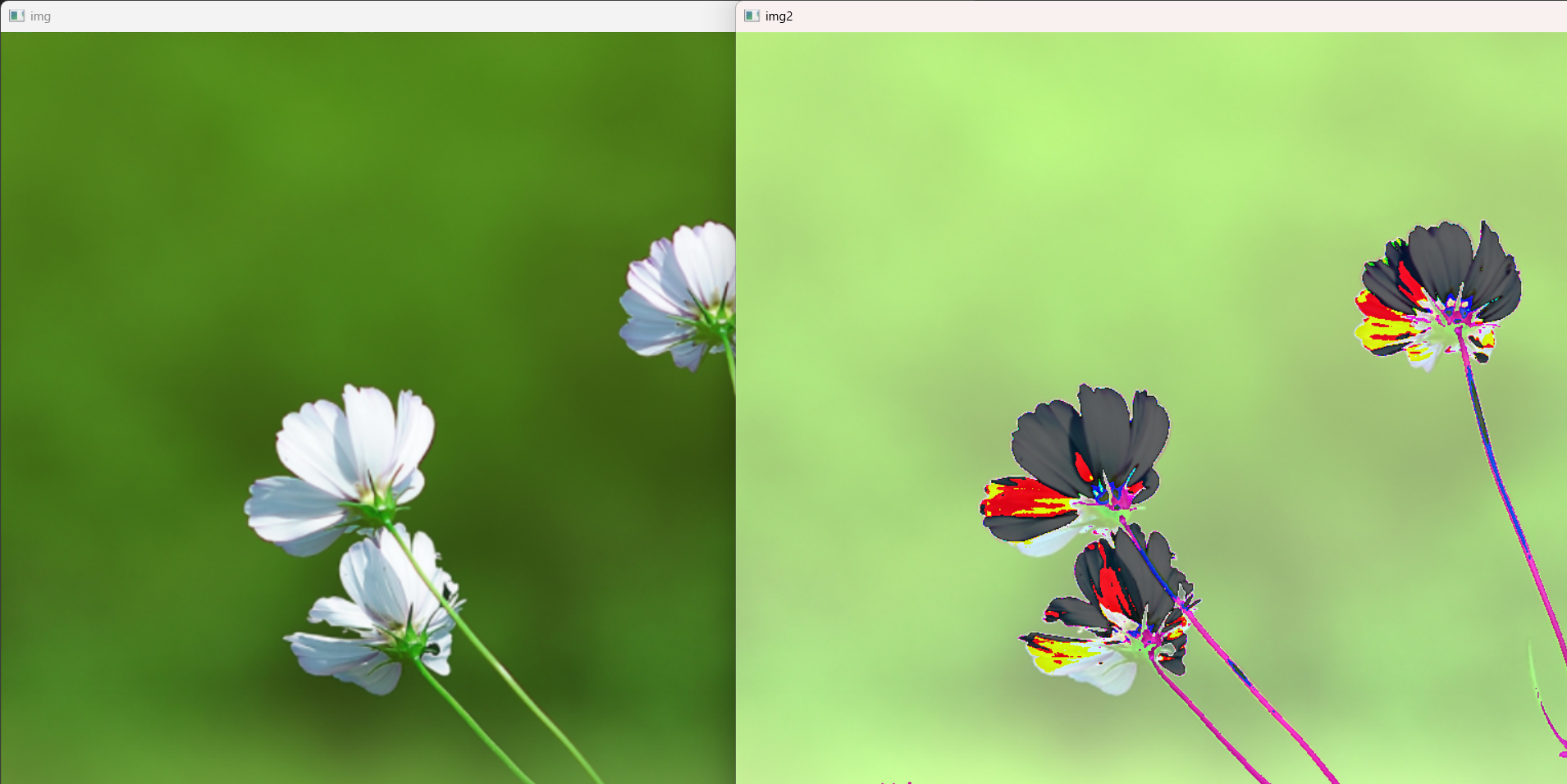The width and height of the screenshot is (1567, 784).
Task: Select the img window title text
Action: (x=40, y=16)
